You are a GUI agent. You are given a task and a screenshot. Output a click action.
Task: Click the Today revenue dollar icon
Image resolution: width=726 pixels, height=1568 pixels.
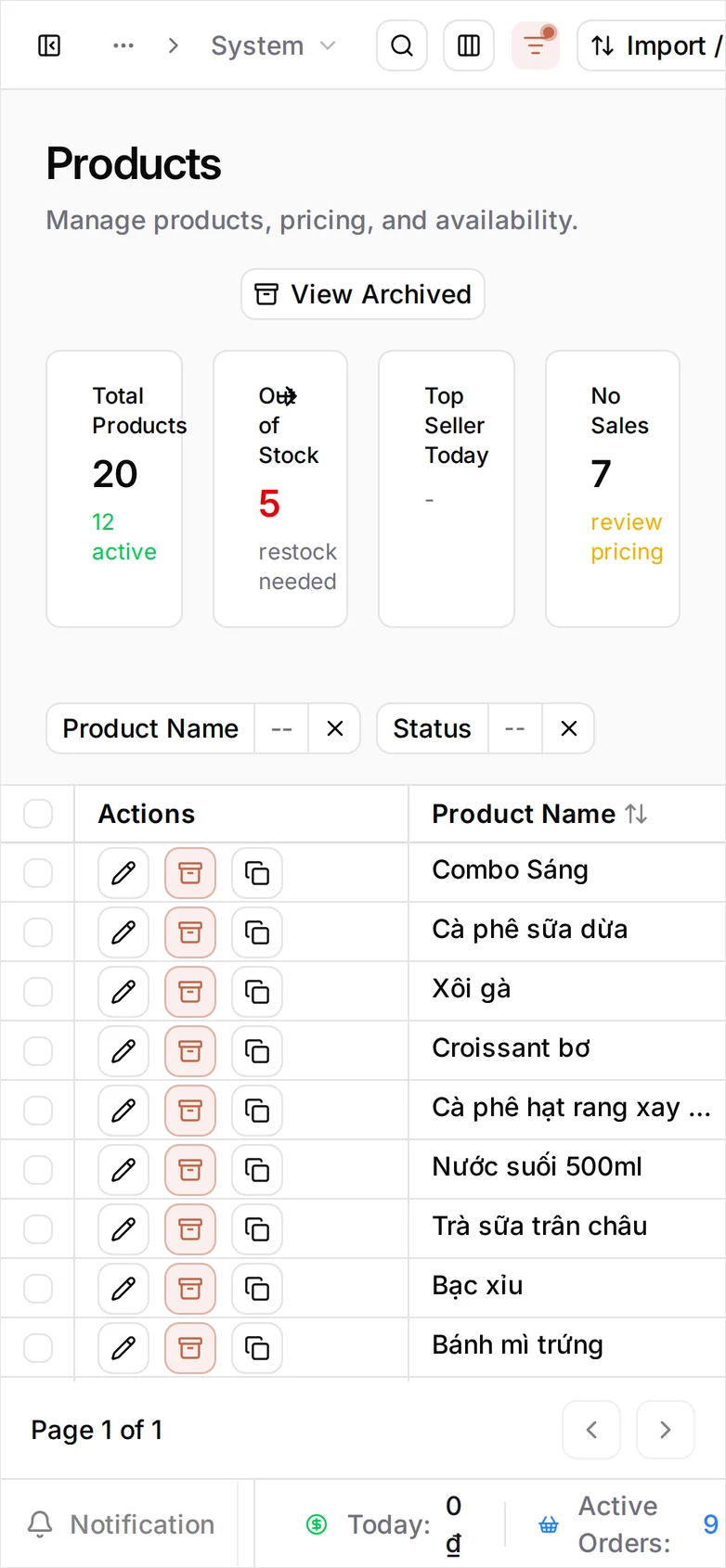point(317,1524)
